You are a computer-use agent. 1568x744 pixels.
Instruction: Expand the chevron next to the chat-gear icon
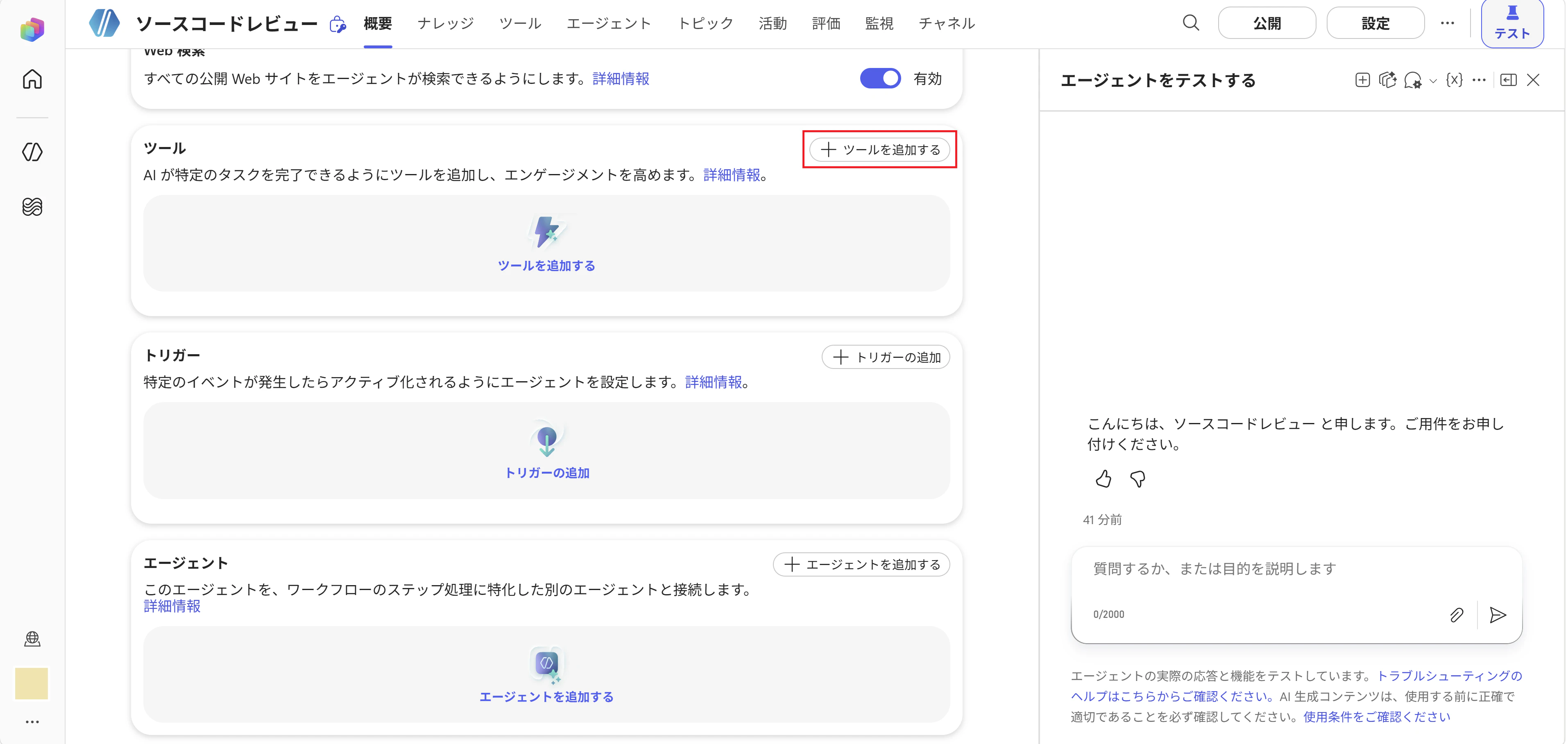click(x=1433, y=81)
